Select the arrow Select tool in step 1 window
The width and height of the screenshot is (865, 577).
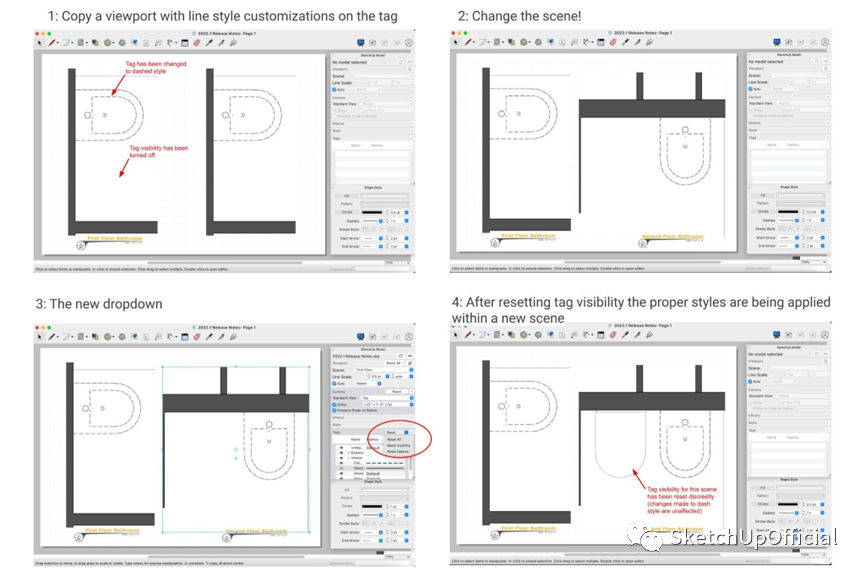40,43
